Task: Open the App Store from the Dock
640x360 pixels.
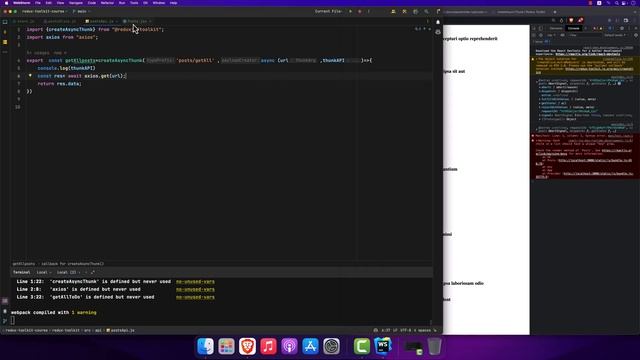Action: point(310,346)
